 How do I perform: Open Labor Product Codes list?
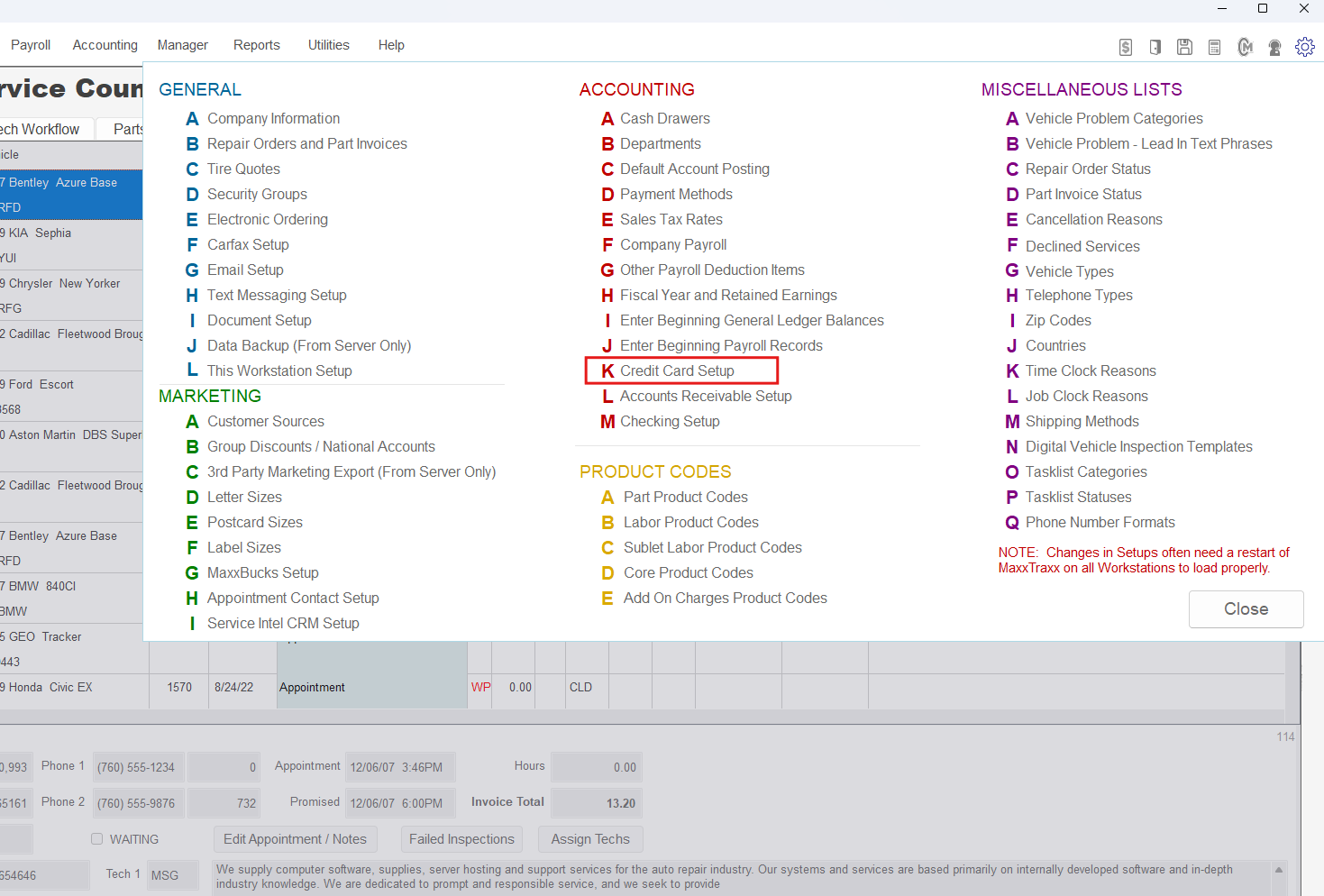690,523
